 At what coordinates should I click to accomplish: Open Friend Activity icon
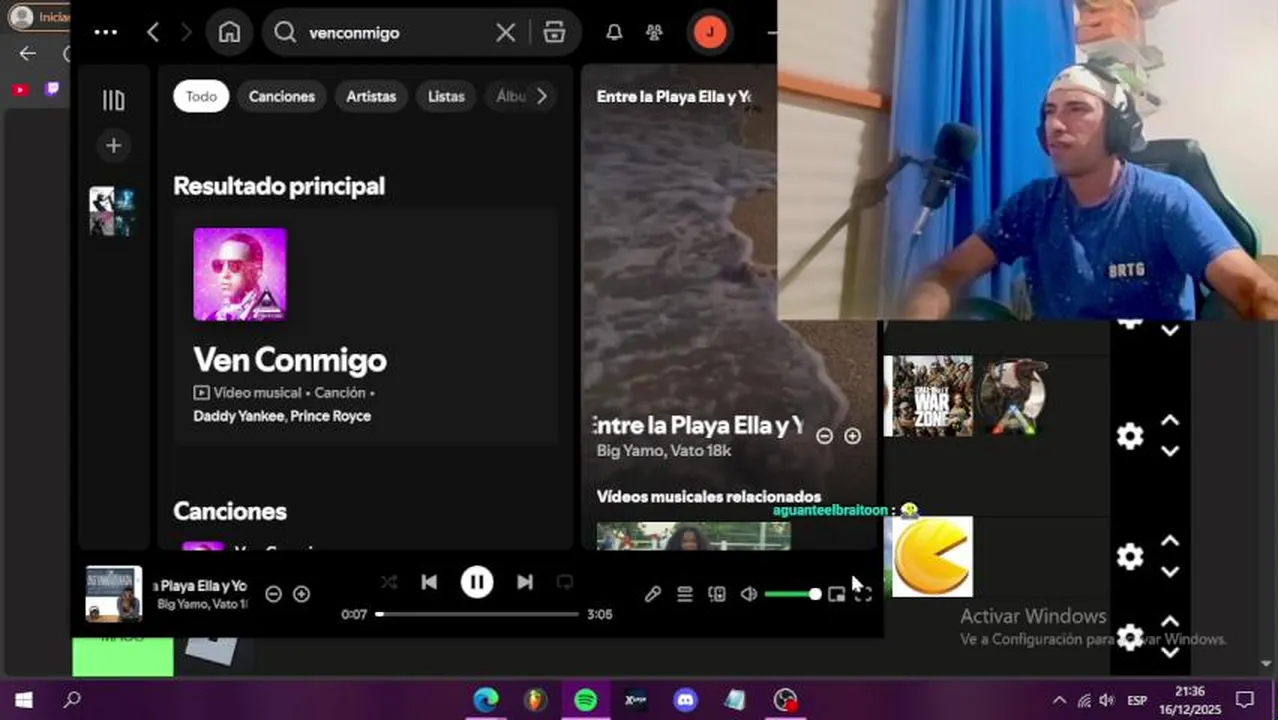pyautogui.click(x=654, y=32)
